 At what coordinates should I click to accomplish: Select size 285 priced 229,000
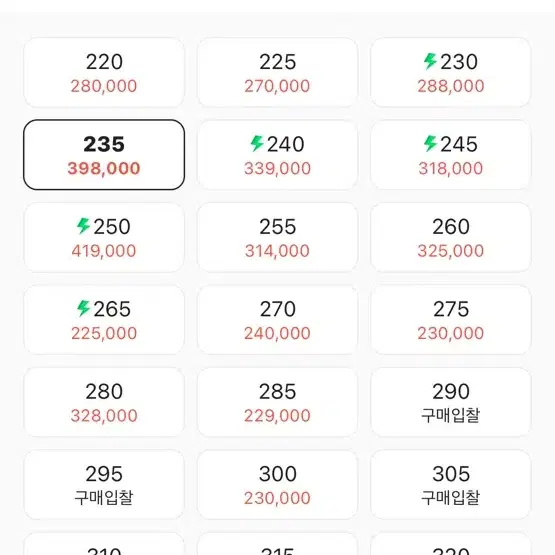pyautogui.click(x=277, y=402)
